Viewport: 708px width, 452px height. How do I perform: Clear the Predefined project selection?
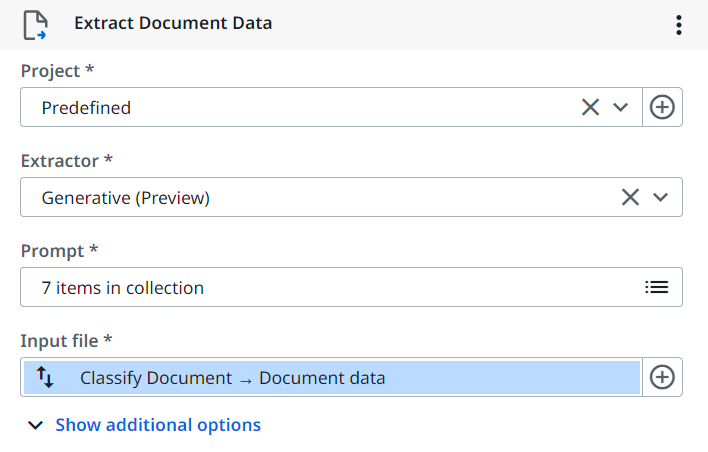[590, 107]
